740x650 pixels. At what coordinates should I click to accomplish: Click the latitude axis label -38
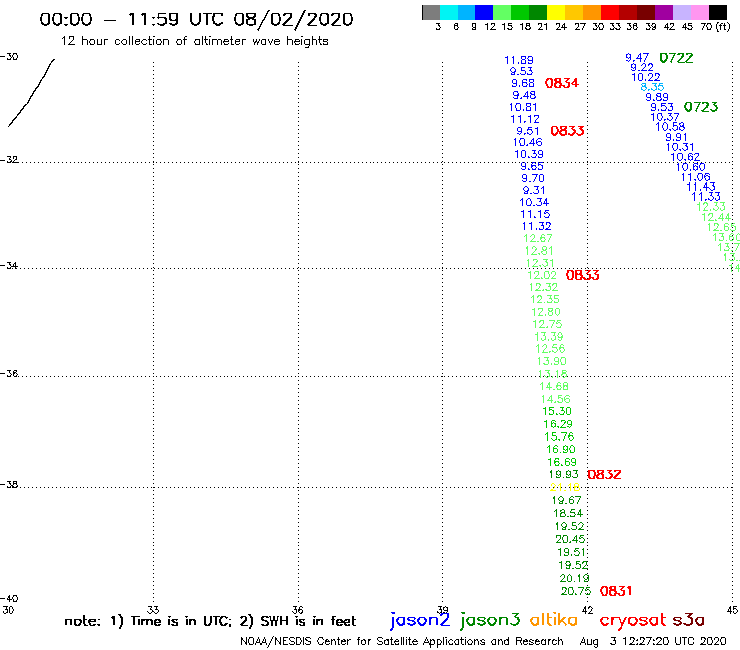coord(9,484)
